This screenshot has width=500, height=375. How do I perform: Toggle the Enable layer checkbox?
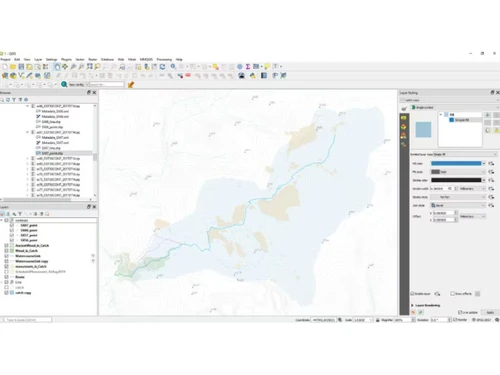click(x=412, y=294)
